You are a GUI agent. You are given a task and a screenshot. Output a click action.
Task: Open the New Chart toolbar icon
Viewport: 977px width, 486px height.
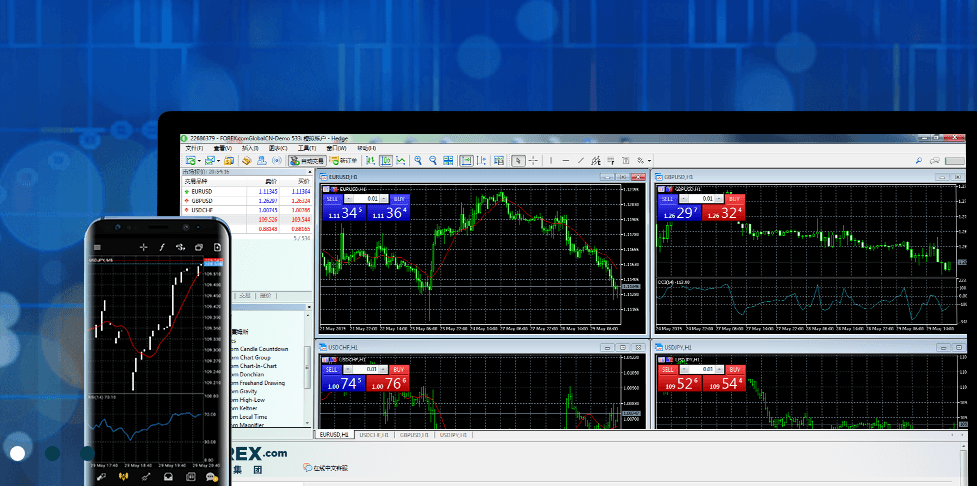[191, 161]
